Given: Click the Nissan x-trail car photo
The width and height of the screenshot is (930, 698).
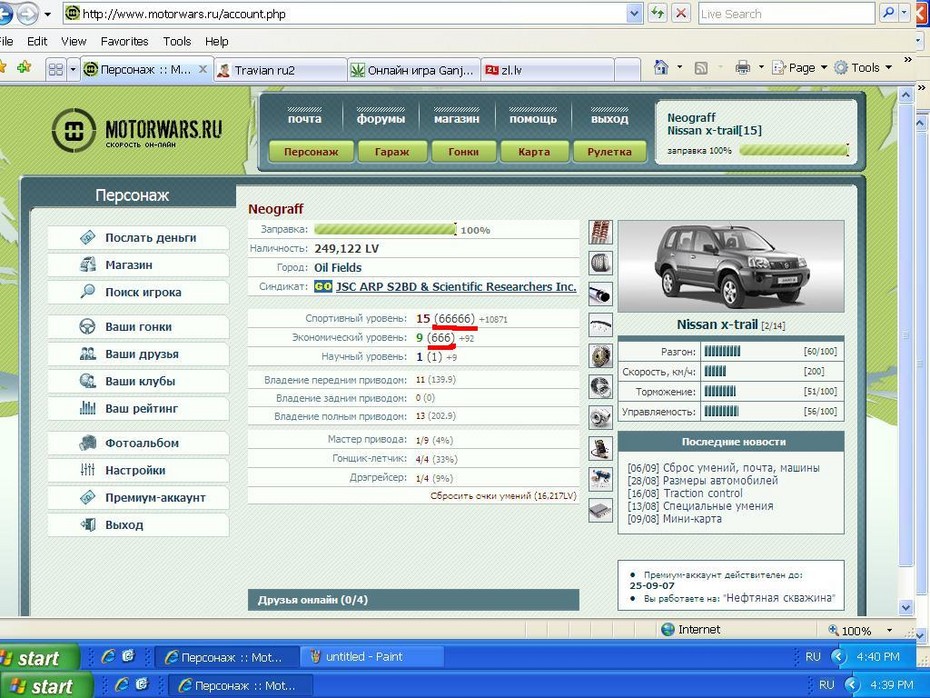Looking at the screenshot, I should 731,267.
